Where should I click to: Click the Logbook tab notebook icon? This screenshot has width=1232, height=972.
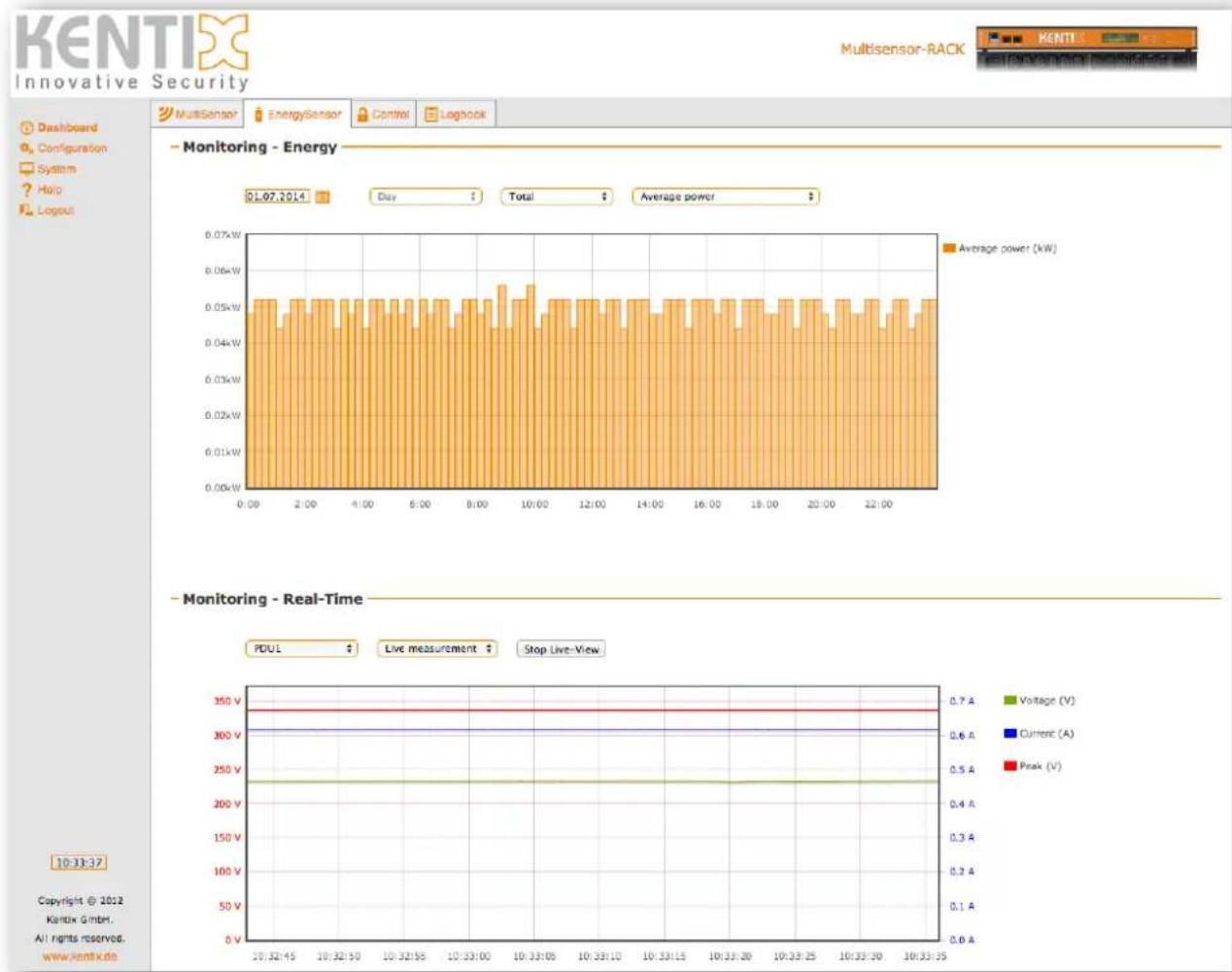tap(430, 115)
